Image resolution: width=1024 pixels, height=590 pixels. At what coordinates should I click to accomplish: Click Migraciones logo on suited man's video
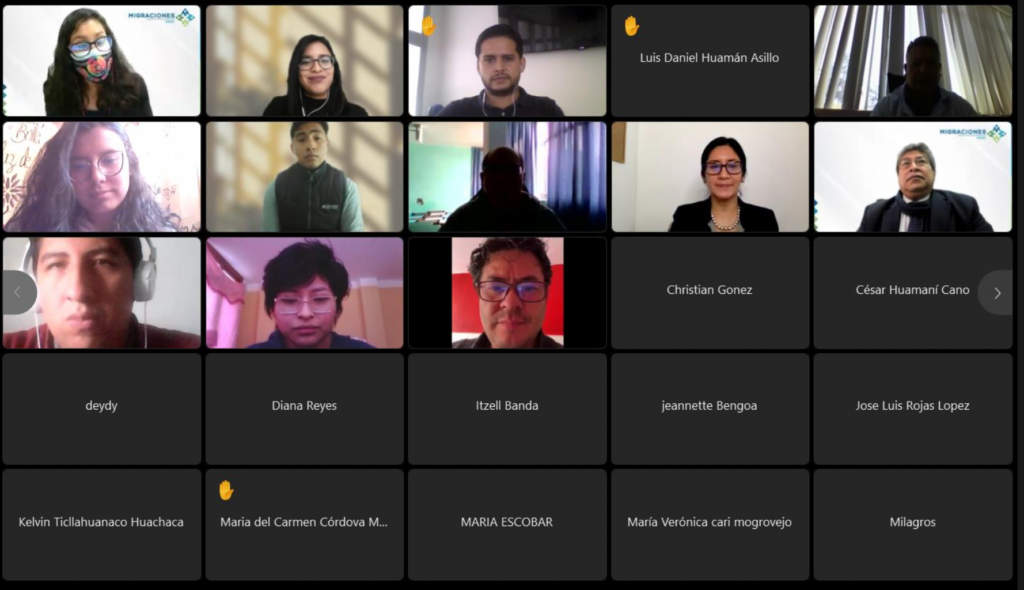pyautogui.click(x=973, y=133)
